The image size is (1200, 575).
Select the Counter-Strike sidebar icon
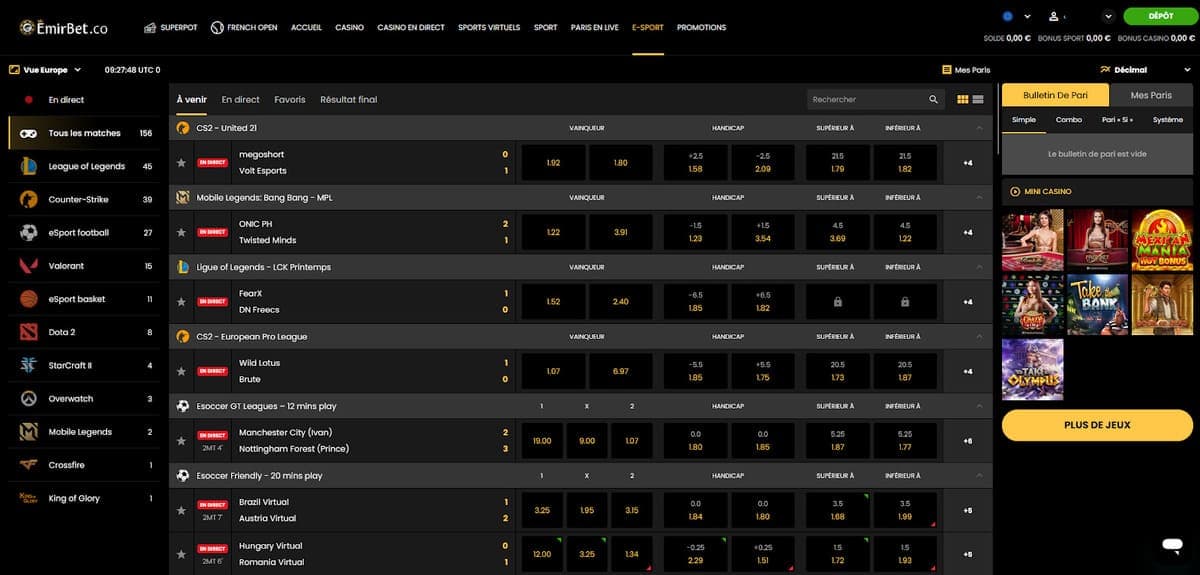(x=29, y=199)
